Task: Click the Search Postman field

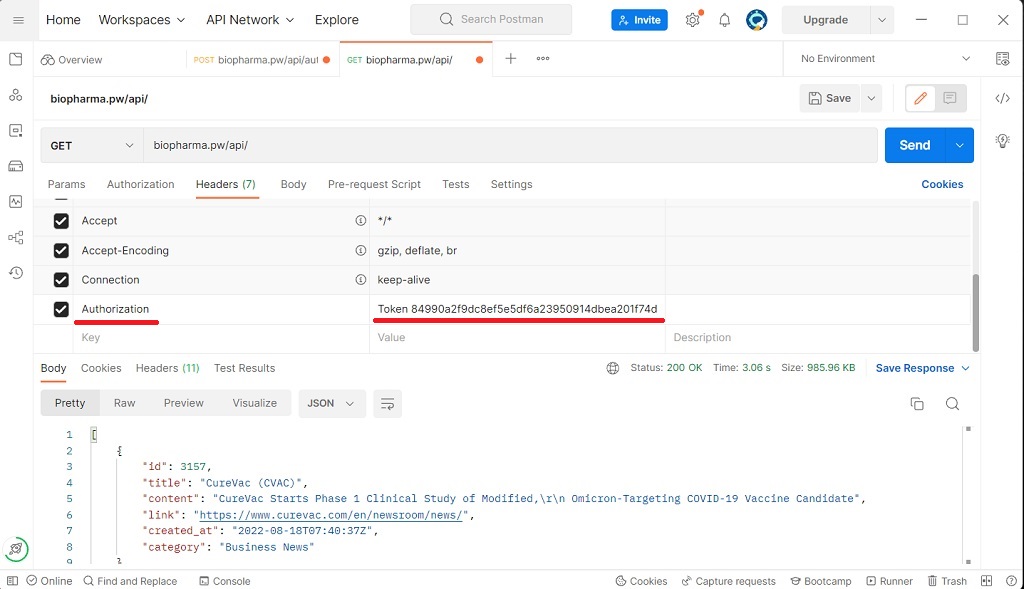Action: click(x=491, y=20)
